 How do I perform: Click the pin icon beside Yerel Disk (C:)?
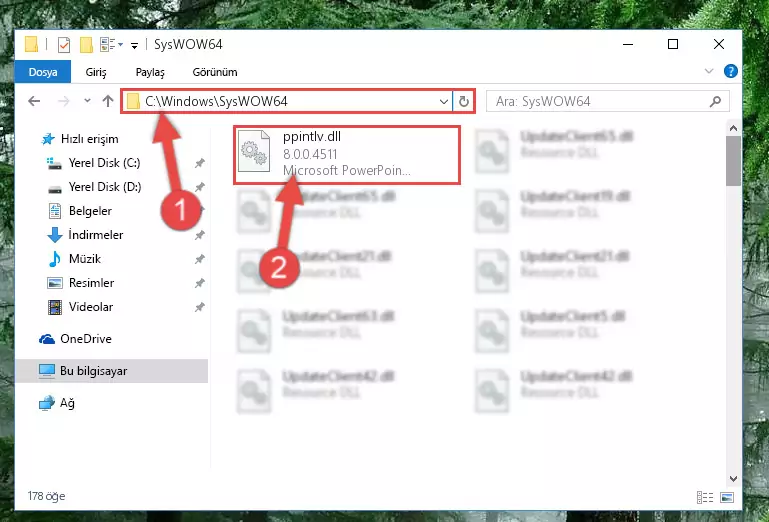[199, 163]
